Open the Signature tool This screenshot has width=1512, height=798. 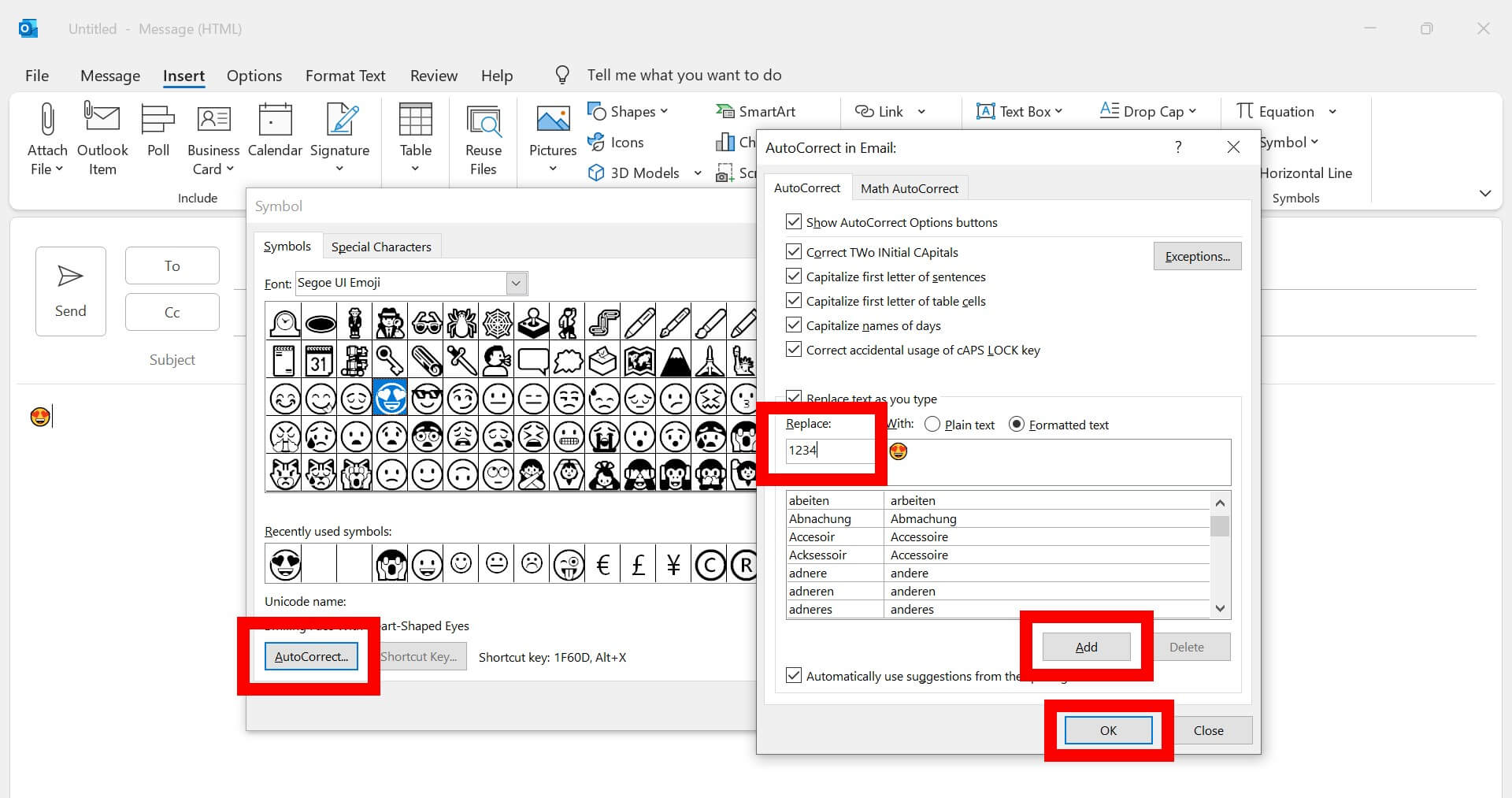coord(339,139)
